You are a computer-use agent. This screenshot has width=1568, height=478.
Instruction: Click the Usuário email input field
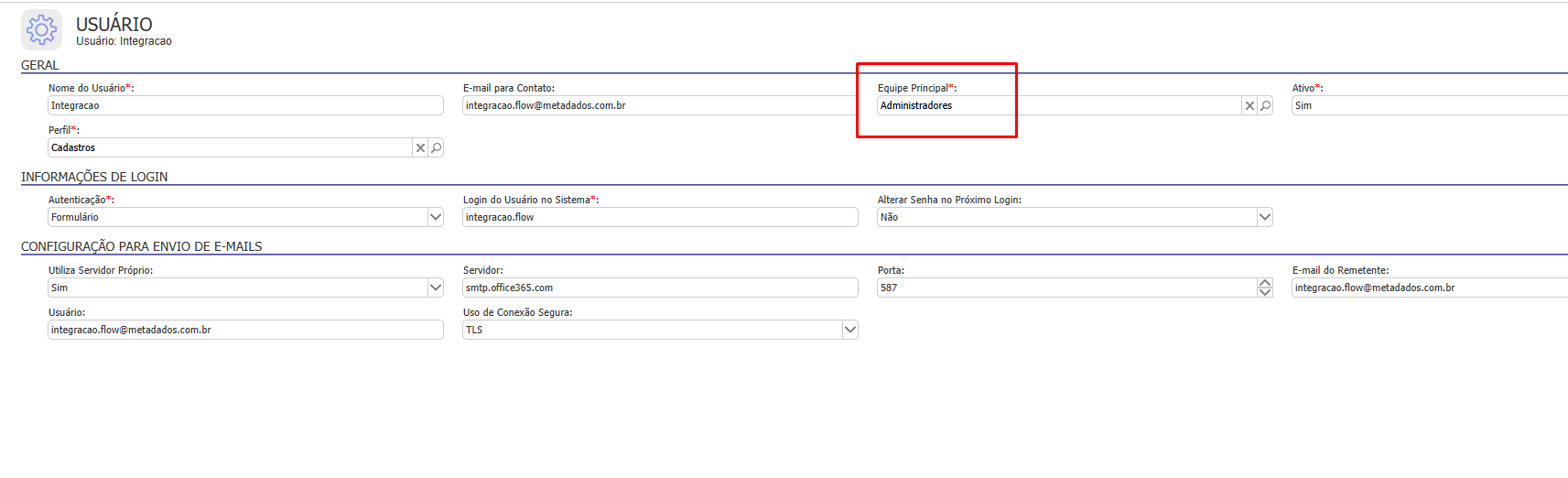[x=245, y=330]
